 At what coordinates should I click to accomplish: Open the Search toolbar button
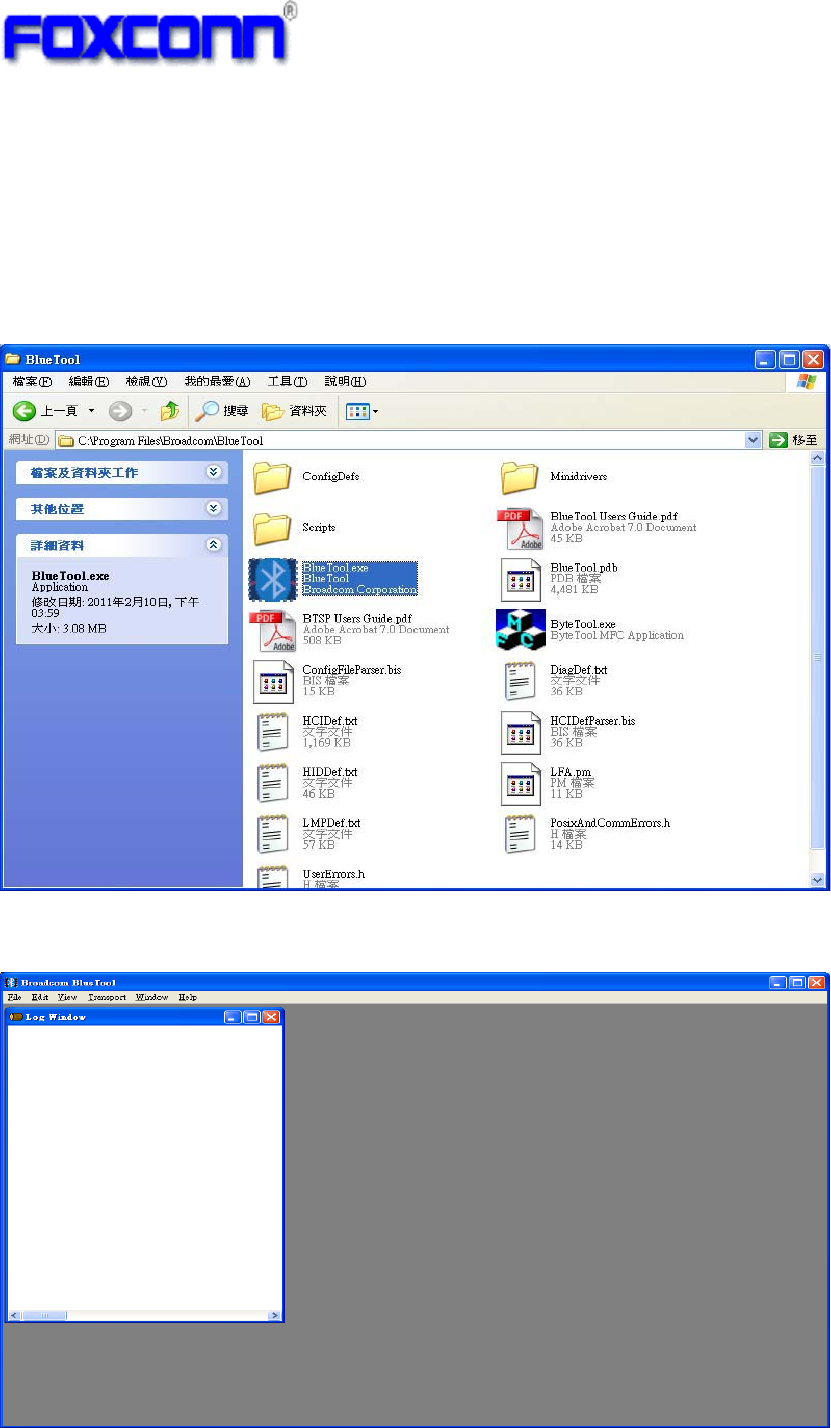(222, 411)
